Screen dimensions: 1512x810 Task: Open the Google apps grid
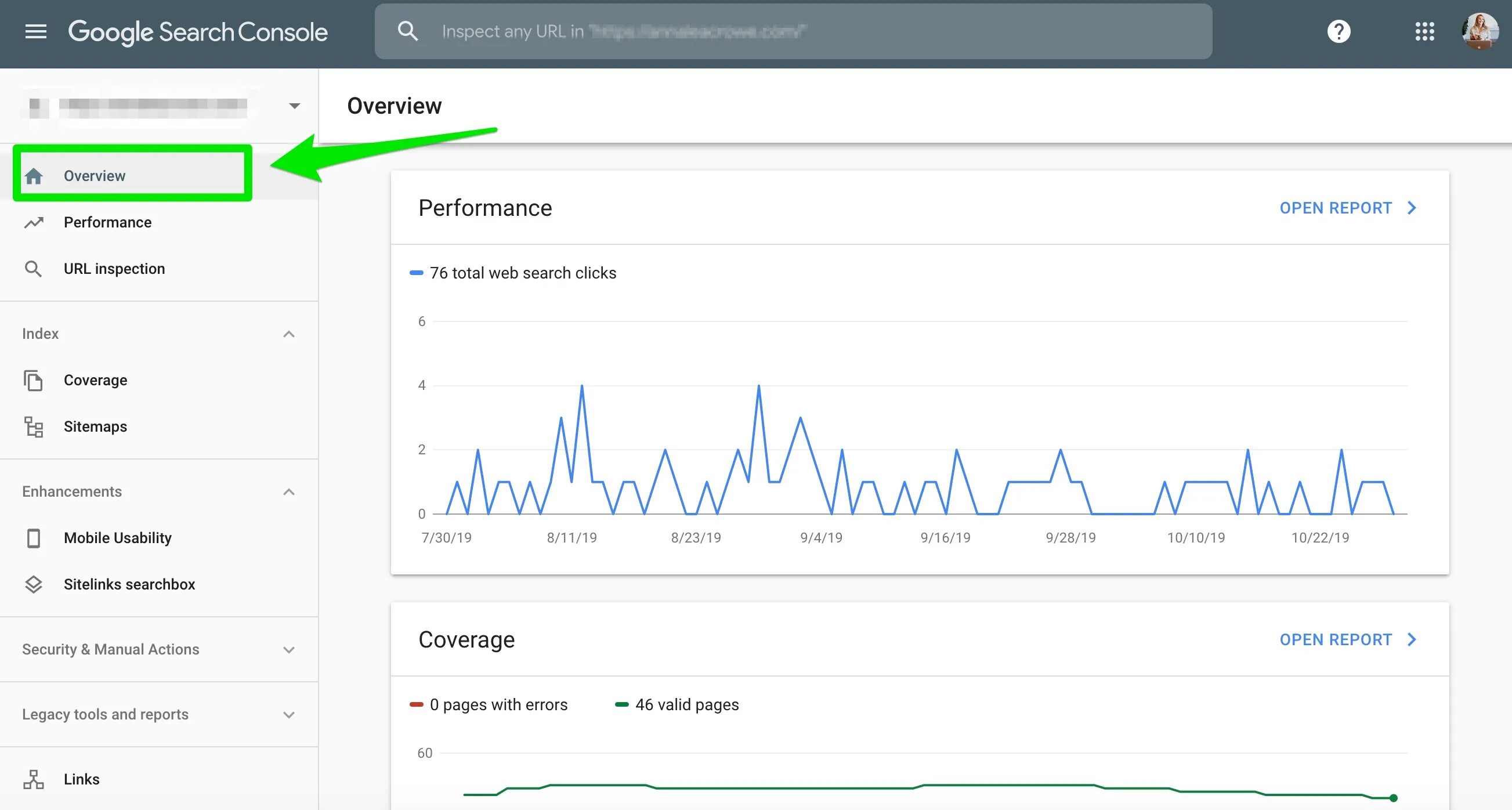click(x=1424, y=32)
